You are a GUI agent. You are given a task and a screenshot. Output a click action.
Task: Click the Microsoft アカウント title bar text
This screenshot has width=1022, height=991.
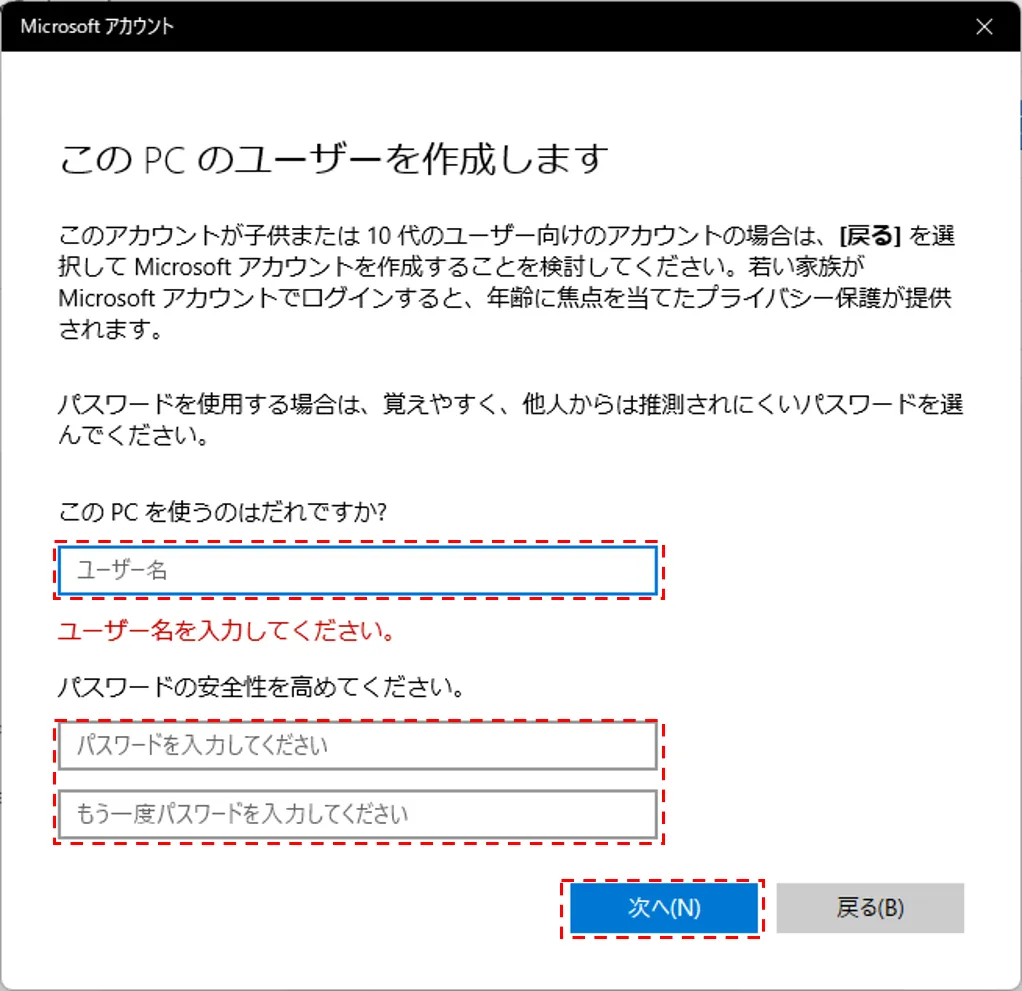pyautogui.click(x=97, y=26)
